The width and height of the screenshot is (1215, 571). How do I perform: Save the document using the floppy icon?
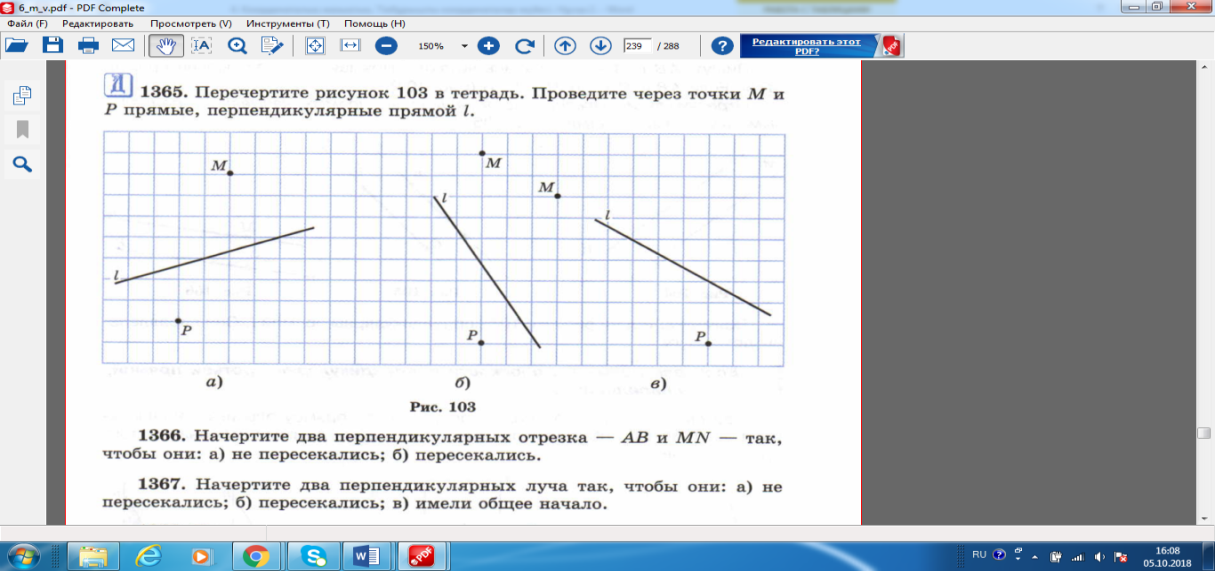tap(52, 45)
